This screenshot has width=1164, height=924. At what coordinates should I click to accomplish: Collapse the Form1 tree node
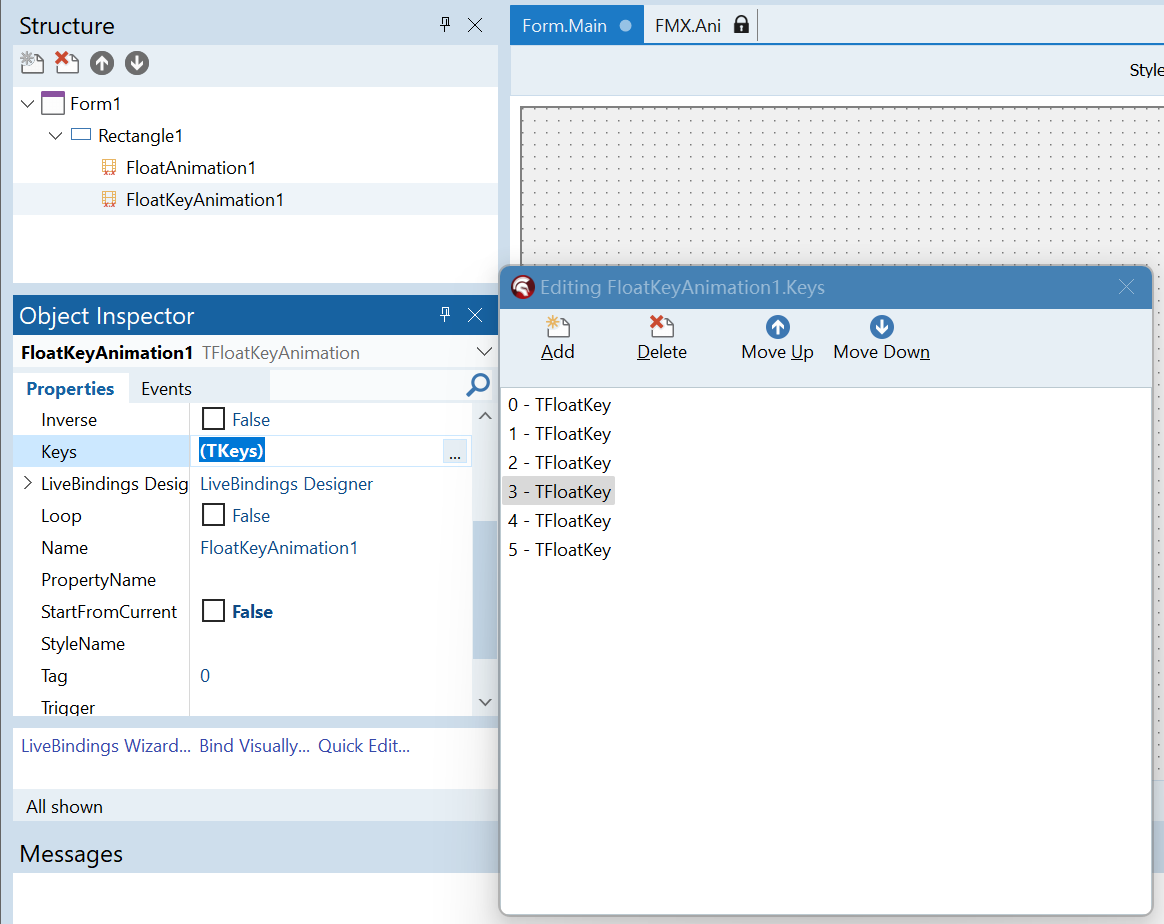[27, 103]
